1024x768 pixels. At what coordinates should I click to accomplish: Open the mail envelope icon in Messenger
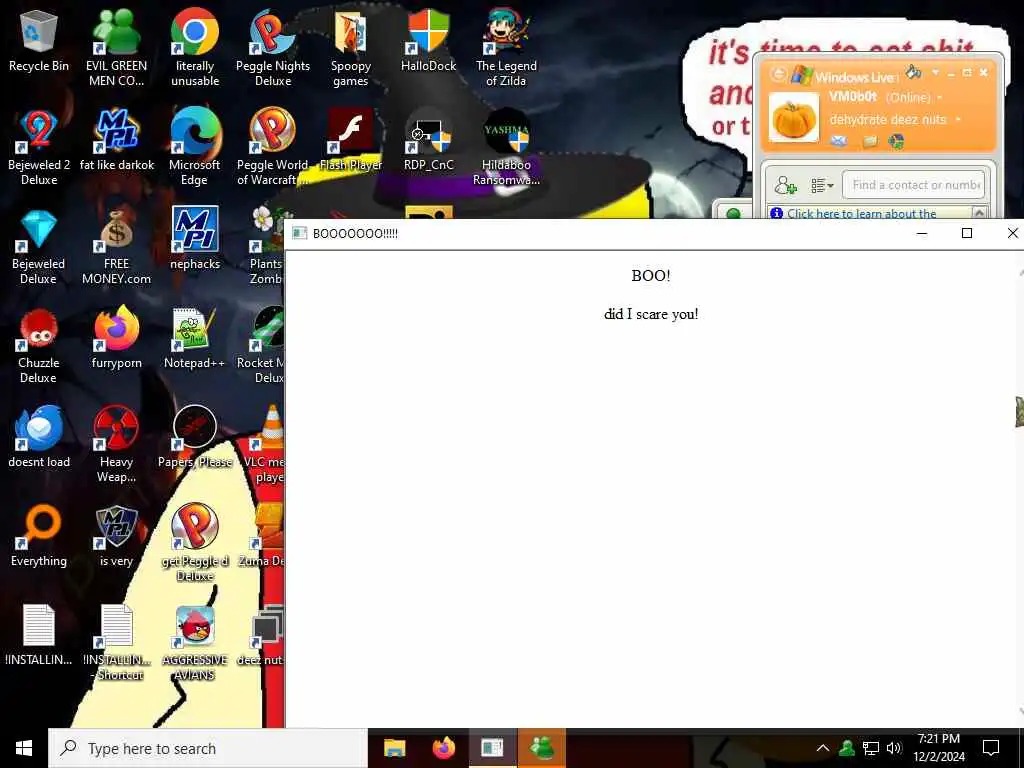pos(839,140)
